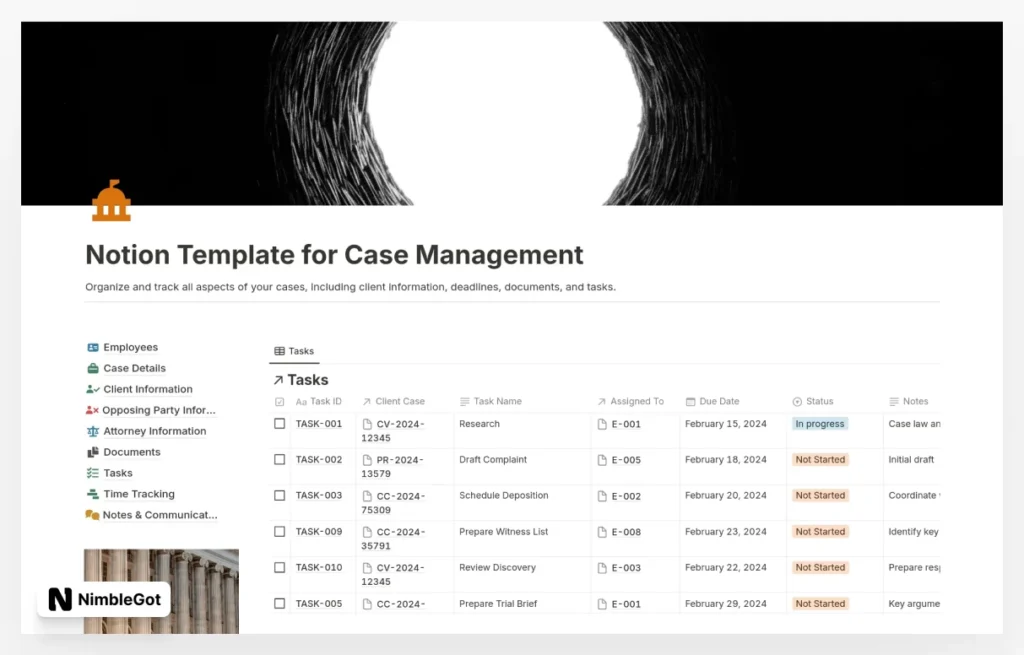Open the Assigned To column header menu
This screenshot has height=655, width=1024.
(637, 401)
